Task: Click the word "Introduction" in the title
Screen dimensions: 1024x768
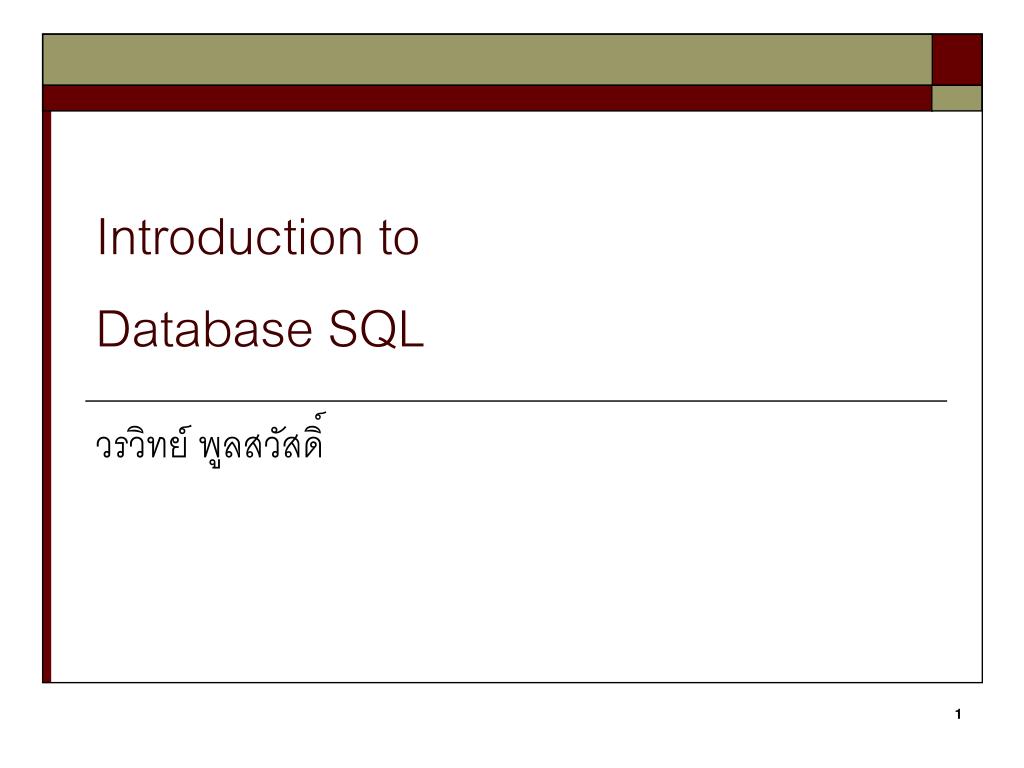Action: pyautogui.click(x=230, y=237)
